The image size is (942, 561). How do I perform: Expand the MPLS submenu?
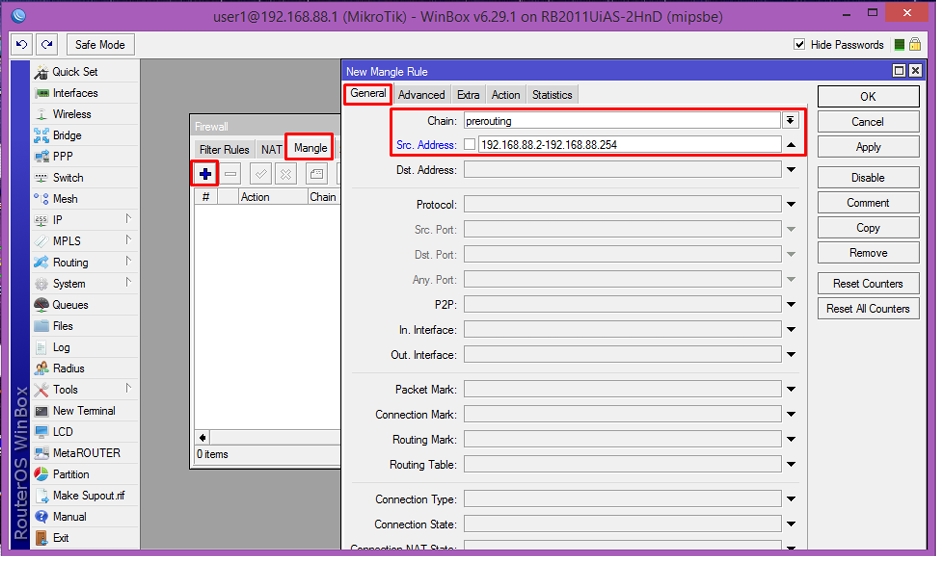(x=128, y=240)
